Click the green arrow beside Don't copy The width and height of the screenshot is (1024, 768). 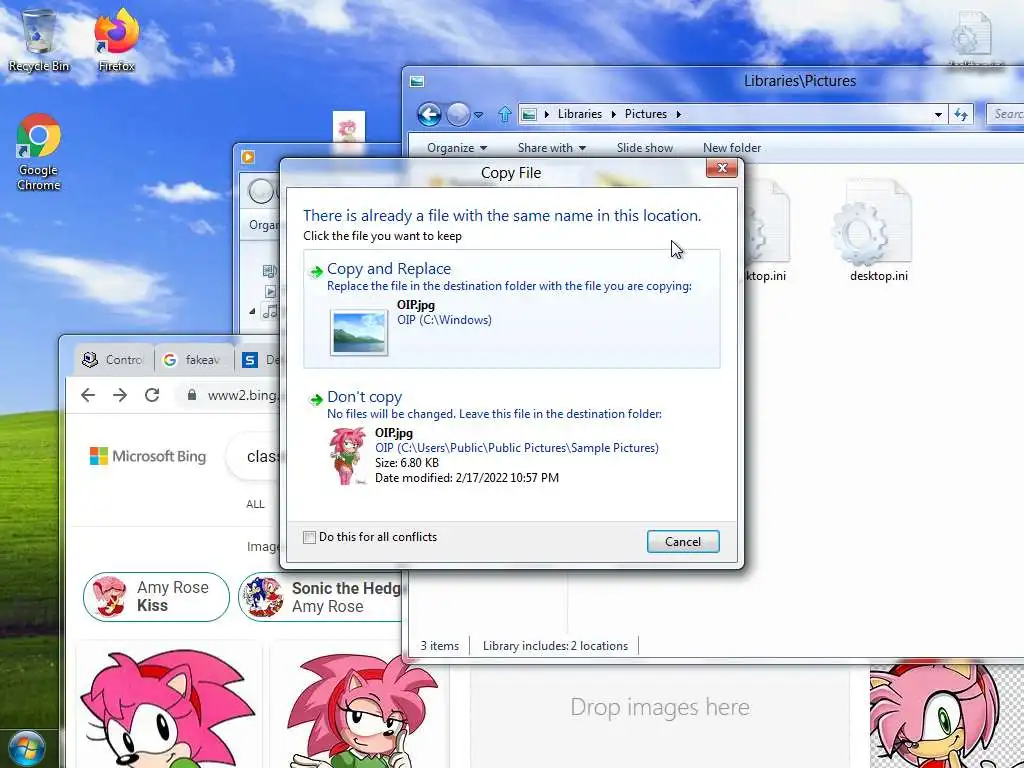click(316, 400)
